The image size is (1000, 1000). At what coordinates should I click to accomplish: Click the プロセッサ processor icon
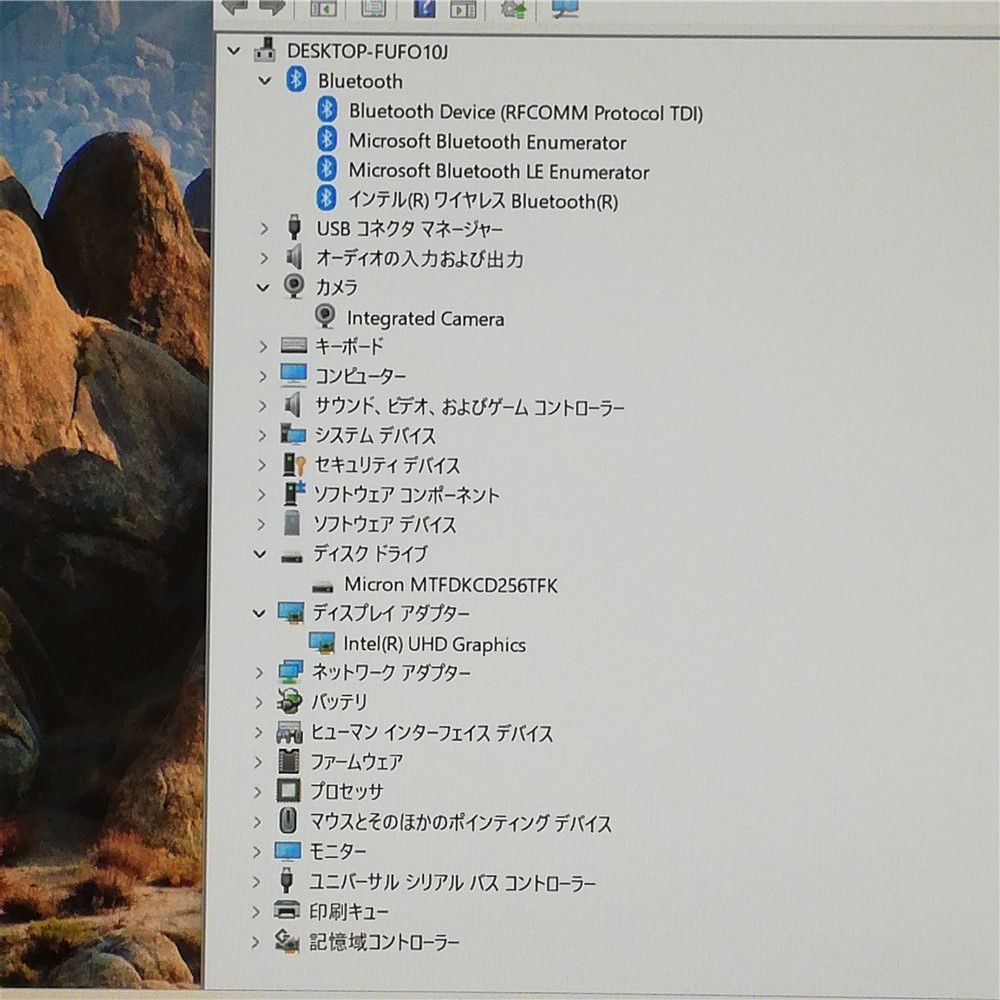pos(289,790)
